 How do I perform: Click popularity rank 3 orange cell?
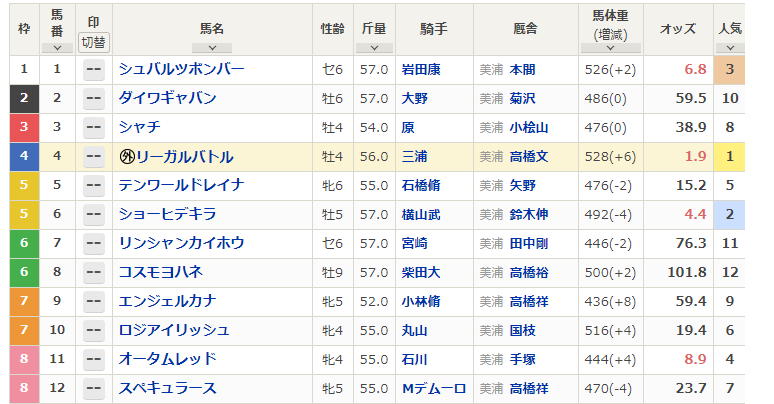pyautogui.click(x=730, y=70)
